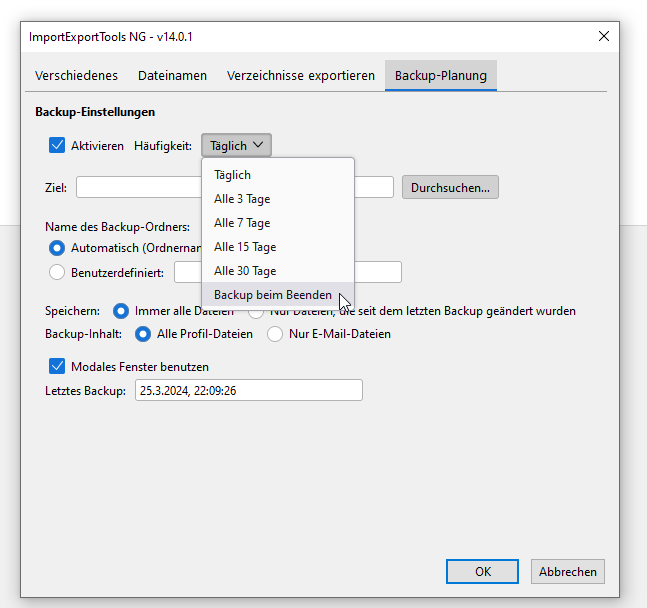Click the Letztes Backup date field
The height and width of the screenshot is (608, 647).
tap(249, 390)
